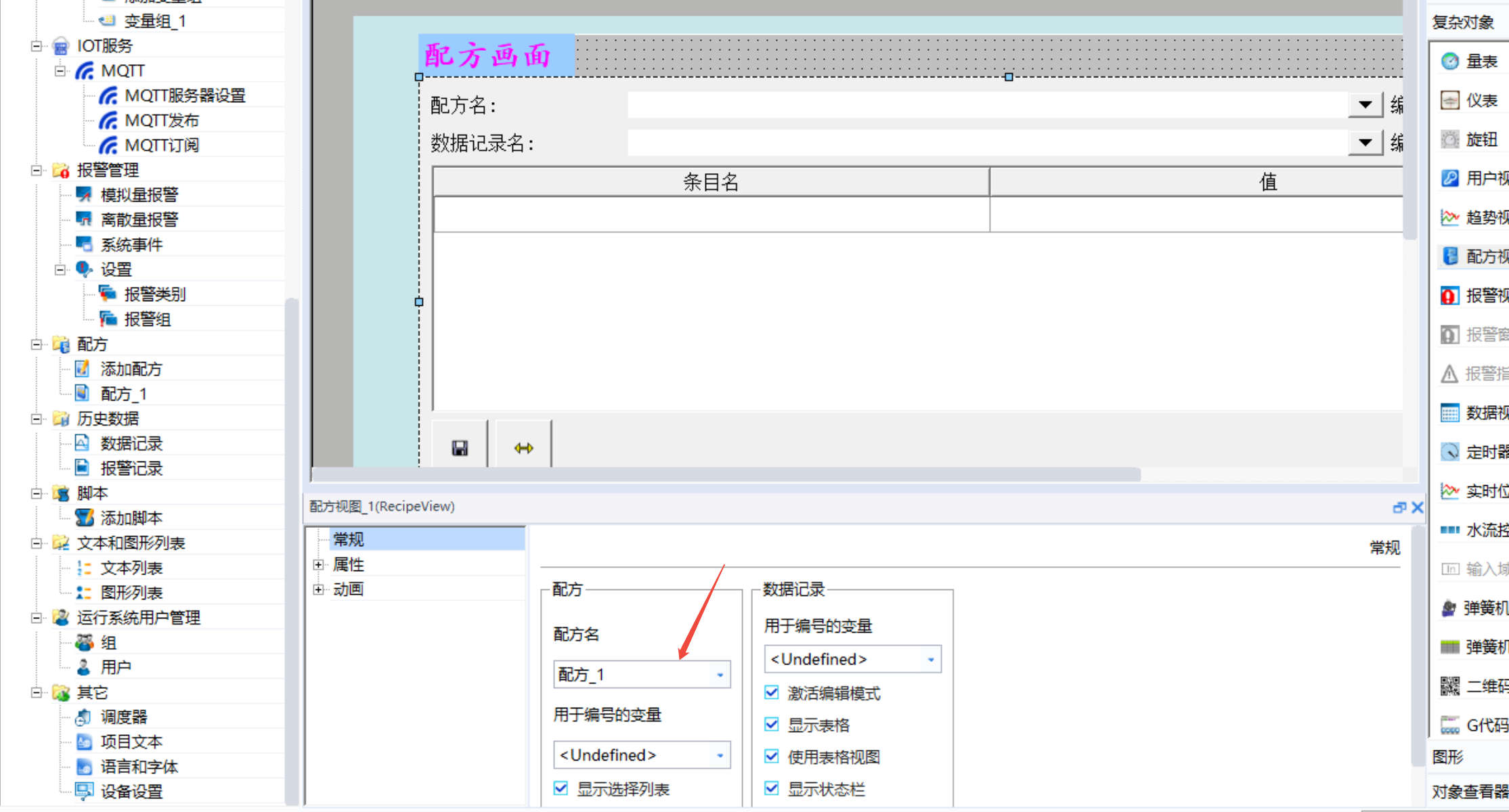Click the canvas 配方名 input field
The image size is (1509, 812).
(988, 105)
